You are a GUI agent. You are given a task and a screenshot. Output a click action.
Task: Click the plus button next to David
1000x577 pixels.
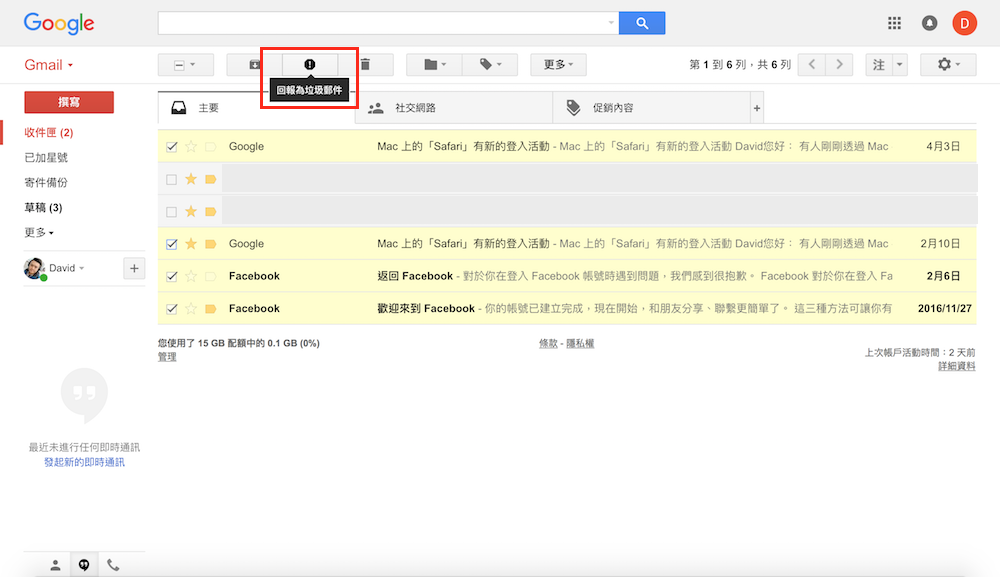[134, 268]
